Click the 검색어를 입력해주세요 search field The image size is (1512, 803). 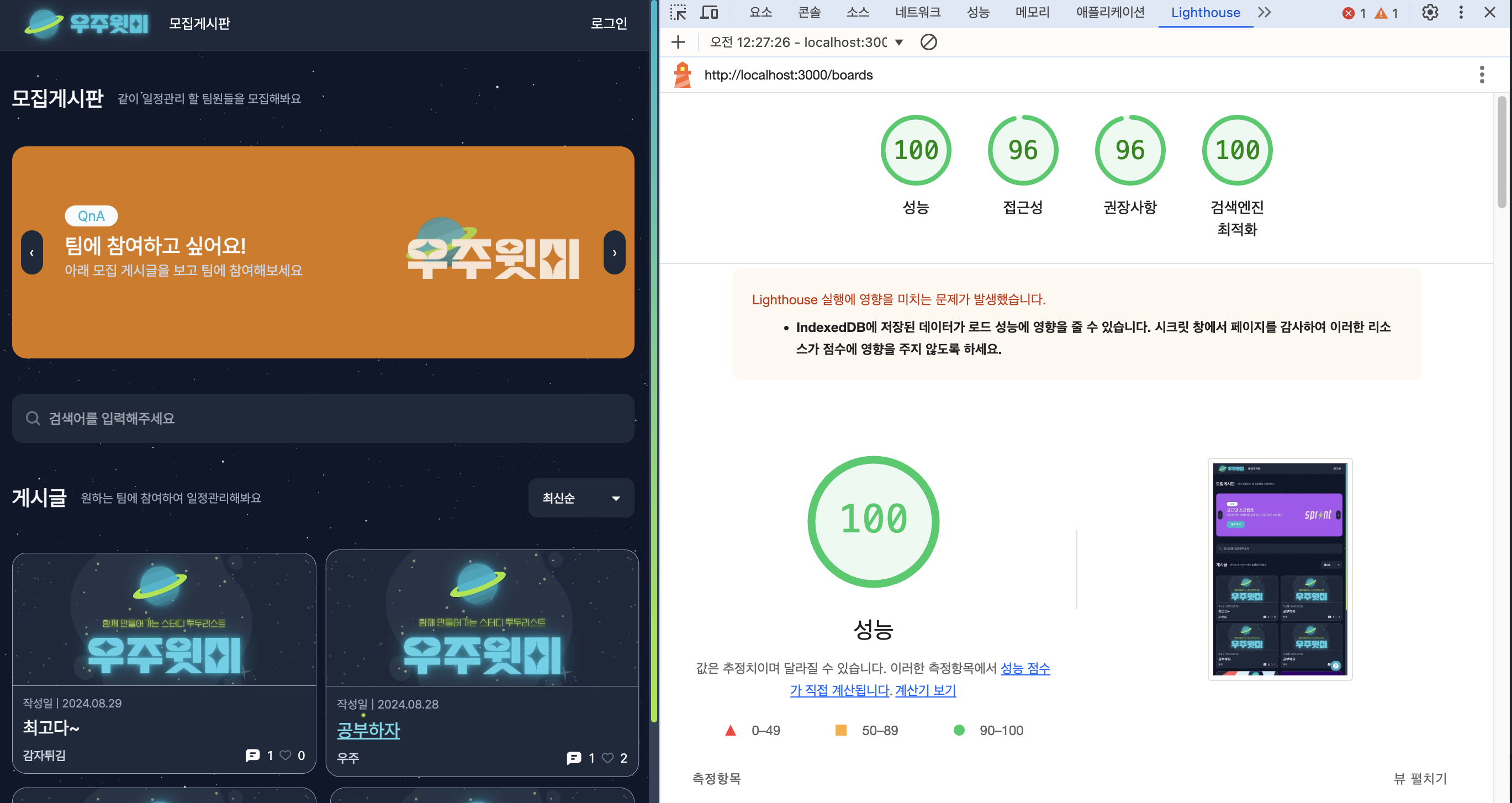(323, 418)
